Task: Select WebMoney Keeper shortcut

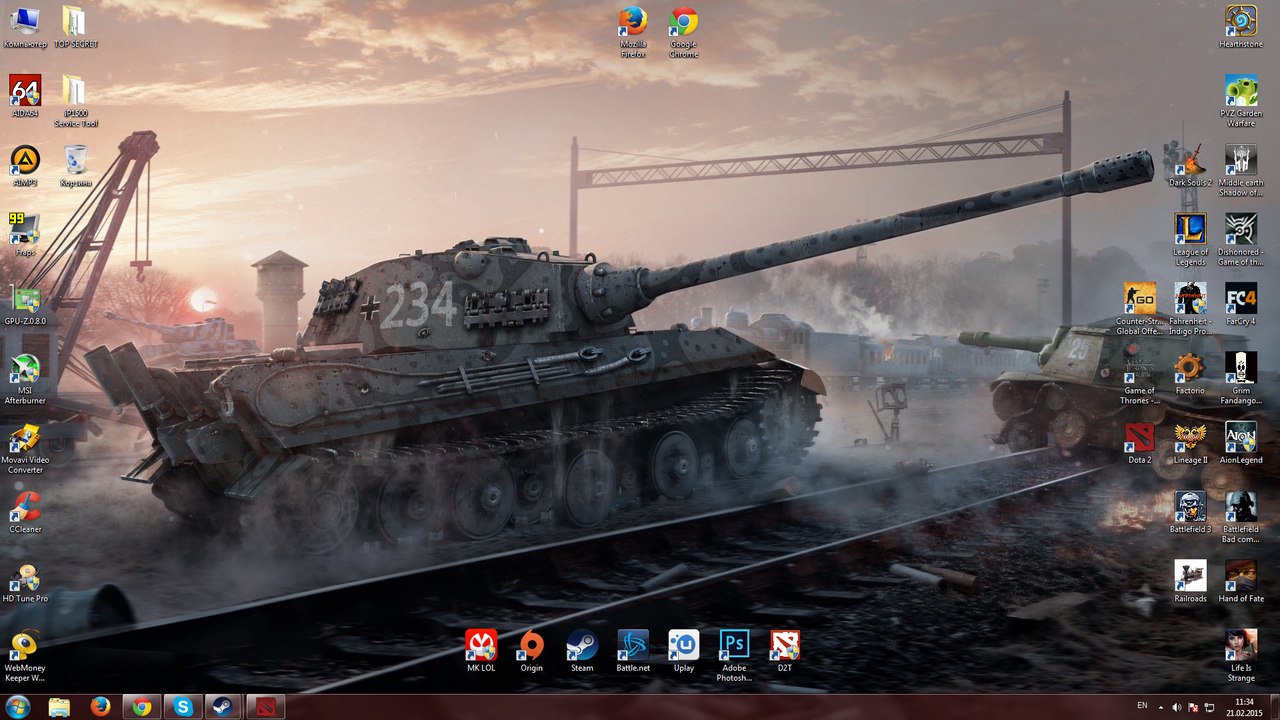Action: pyautogui.click(x=24, y=656)
